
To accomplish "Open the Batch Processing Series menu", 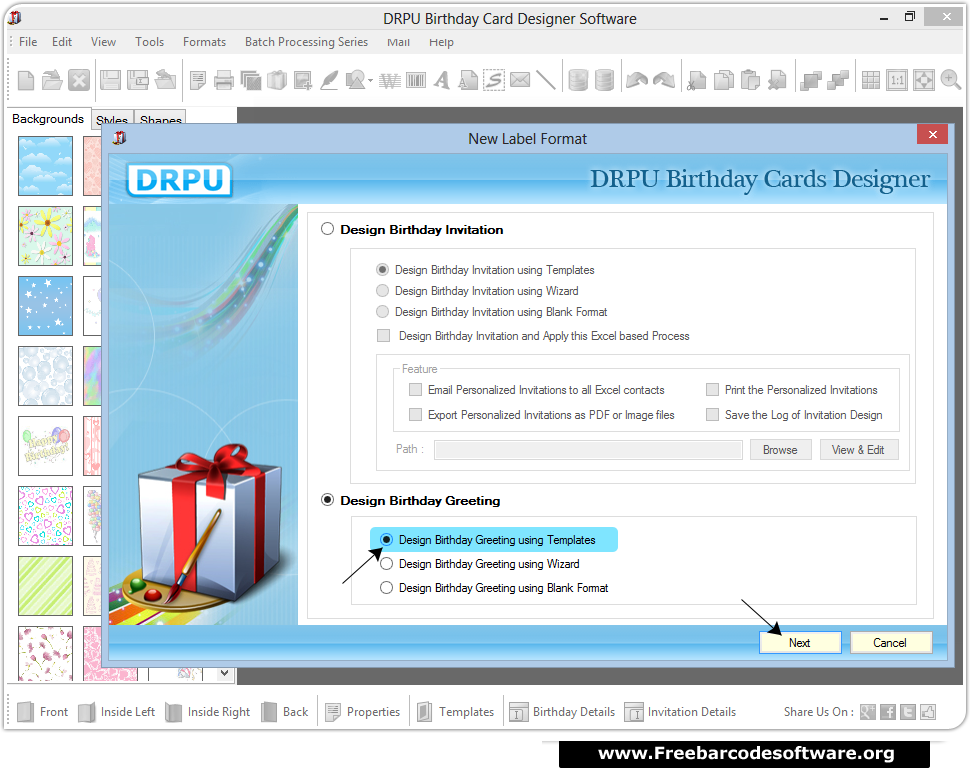I will [306, 42].
